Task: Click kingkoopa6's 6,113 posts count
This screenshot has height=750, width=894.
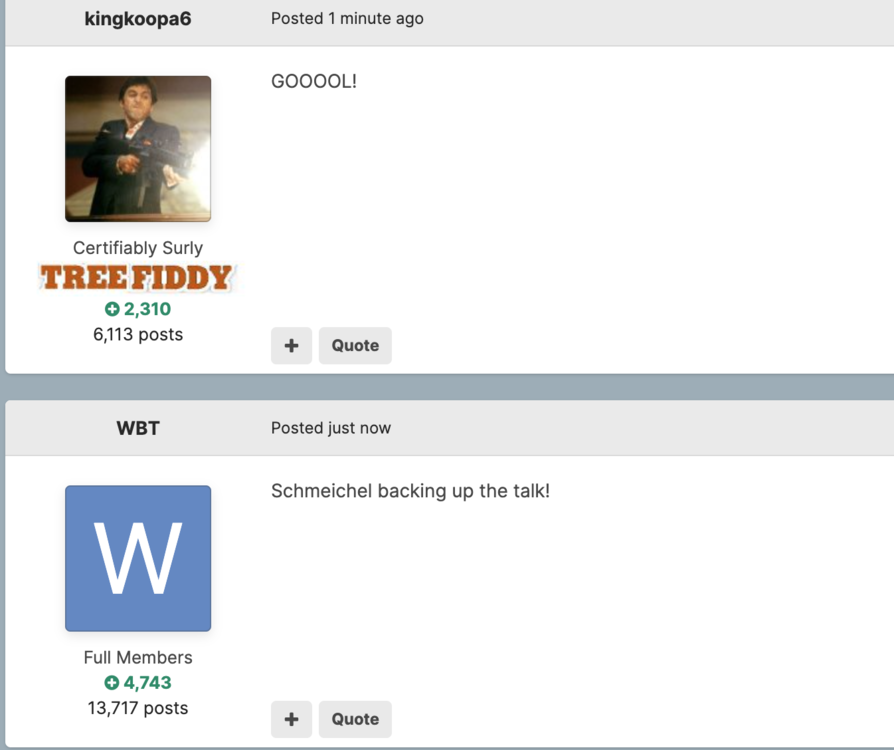Action: 138,334
